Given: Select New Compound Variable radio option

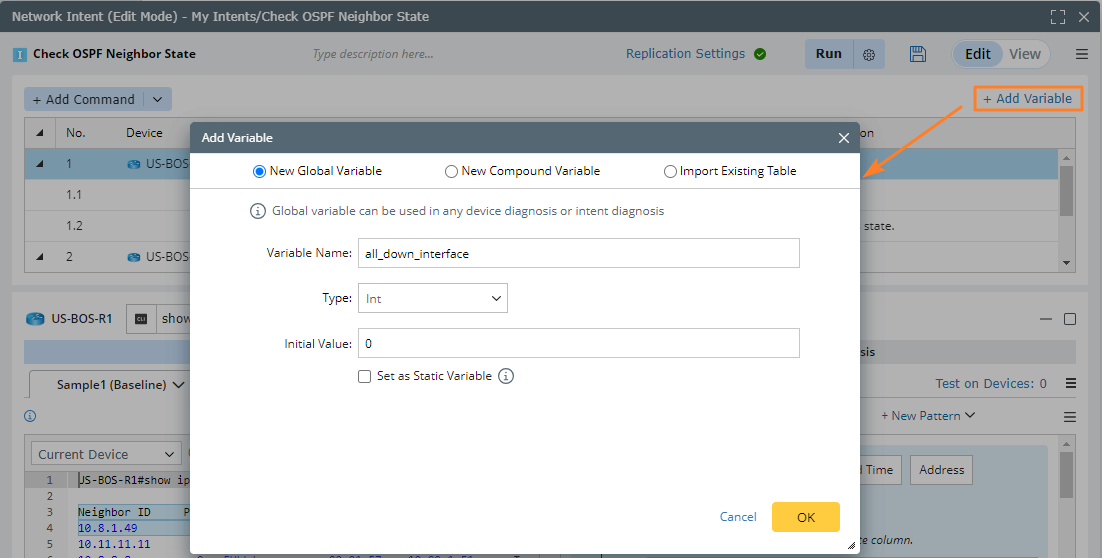Looking at the screenshot, I should [451, 171].
